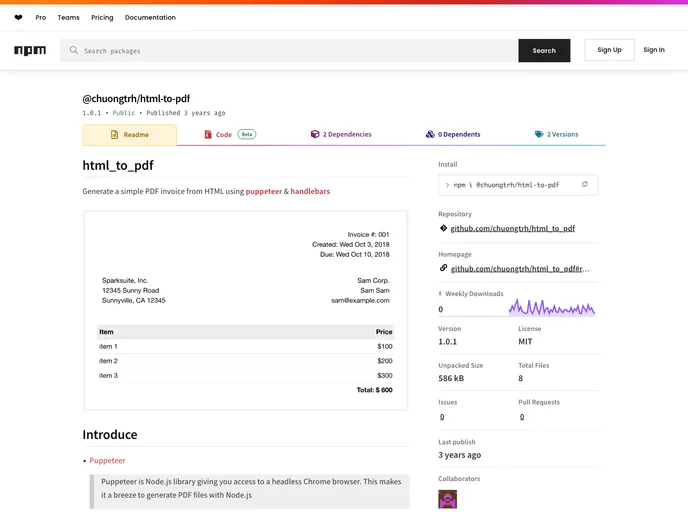Image resolution: width=688 pixels, height=512 pixels.
Task: Open the 0 Dependents tab
Action: pos(453,134)
